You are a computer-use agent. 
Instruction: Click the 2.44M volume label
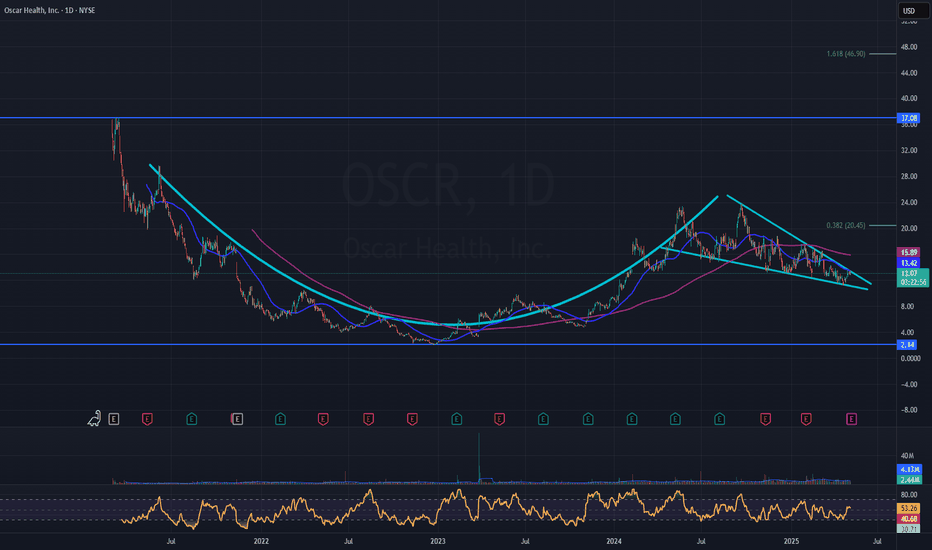coord(910,479)
